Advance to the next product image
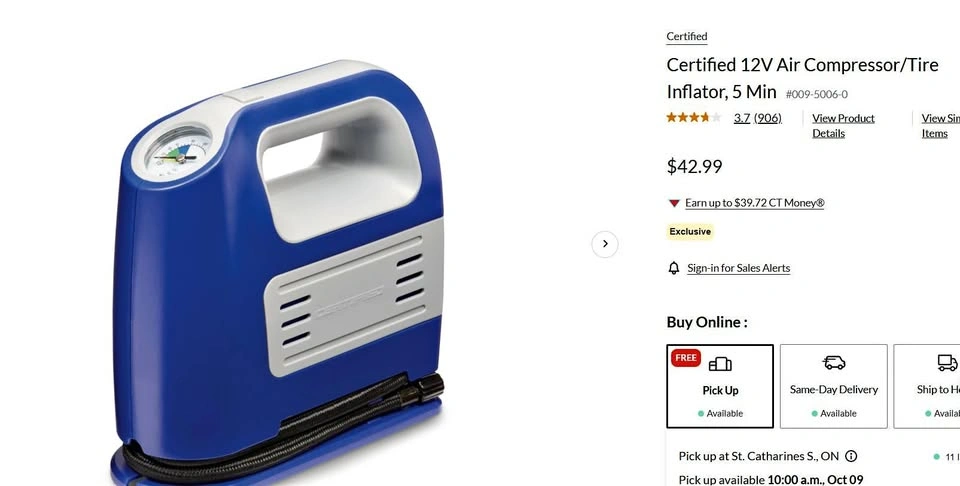Screen dimensions: 960x486 [x=604, y=244]
